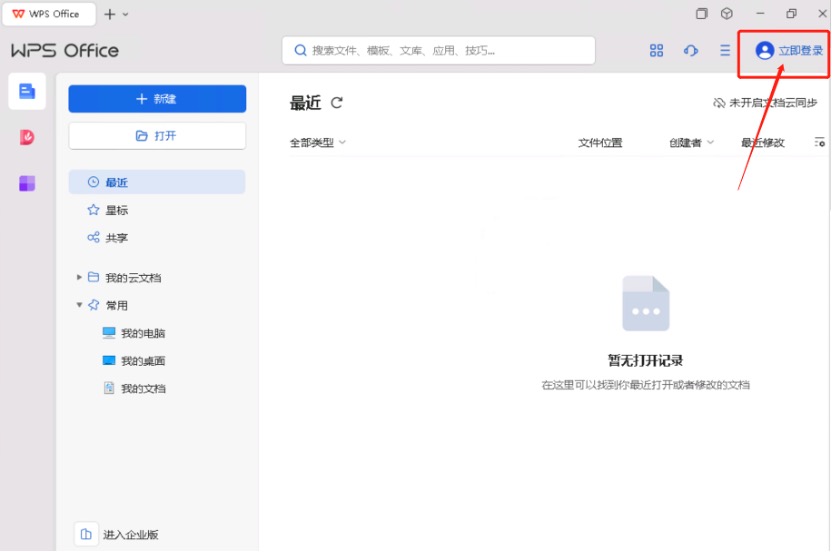Open the 全部类型 filter dropdown
Image resolution: width=832 pixels, height=552 pixels.
(x=317, y=143)
